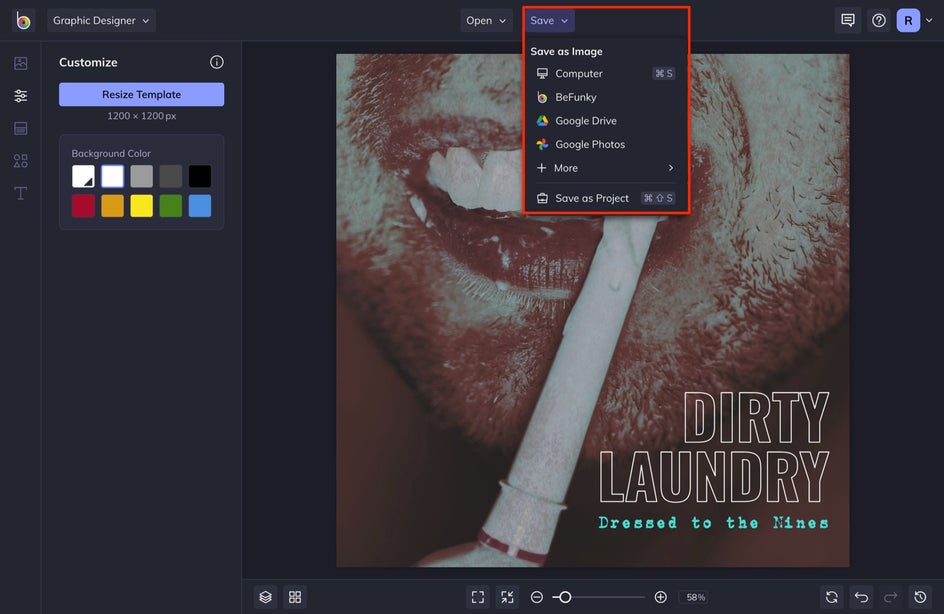The width and height of the screenshot is (944, 614).
Task: Pick the red background color swatch
Action: coord(83,206)
